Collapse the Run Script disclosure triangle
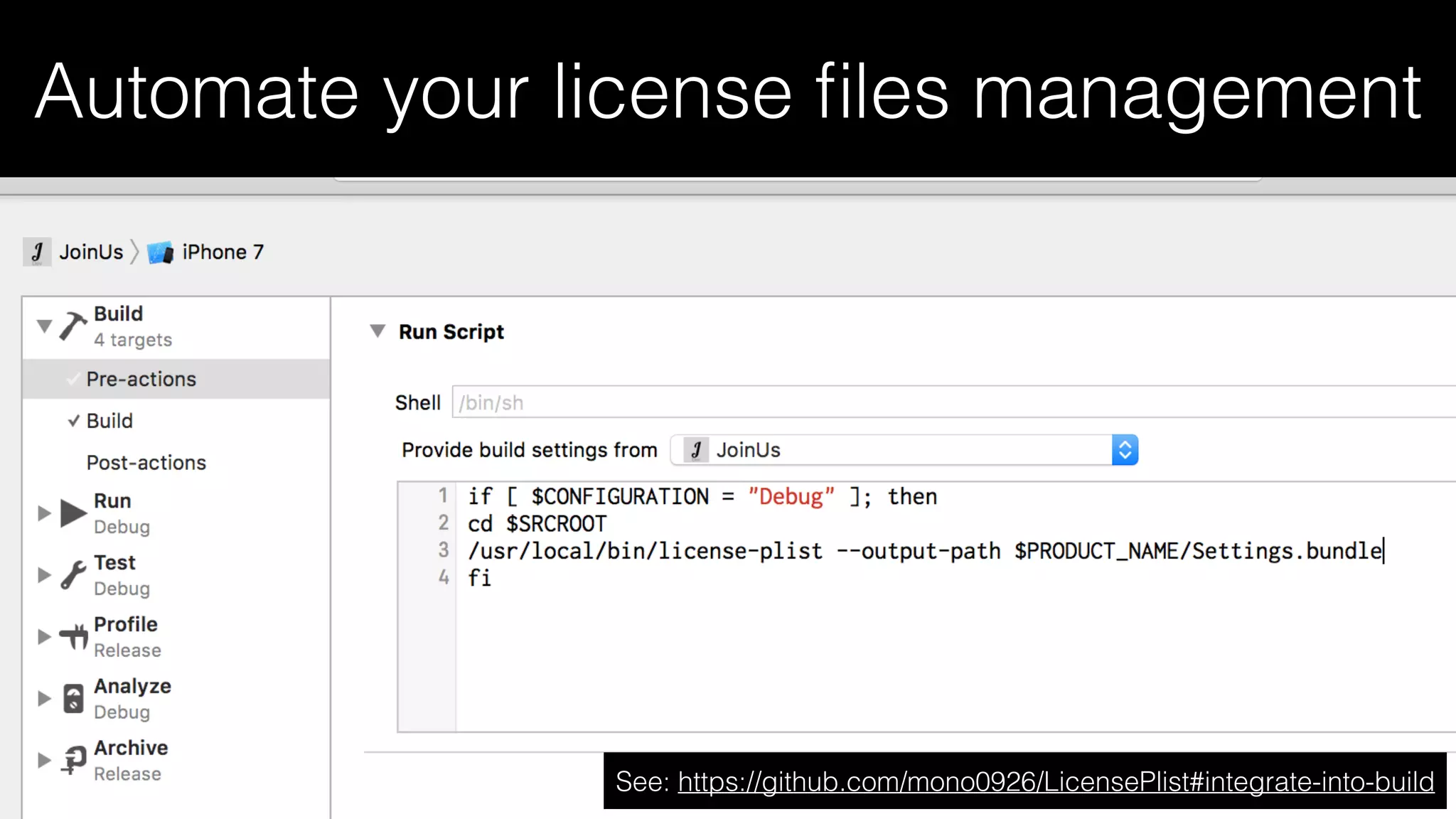This screenshot has height=819, width=1456. [378, 331]
